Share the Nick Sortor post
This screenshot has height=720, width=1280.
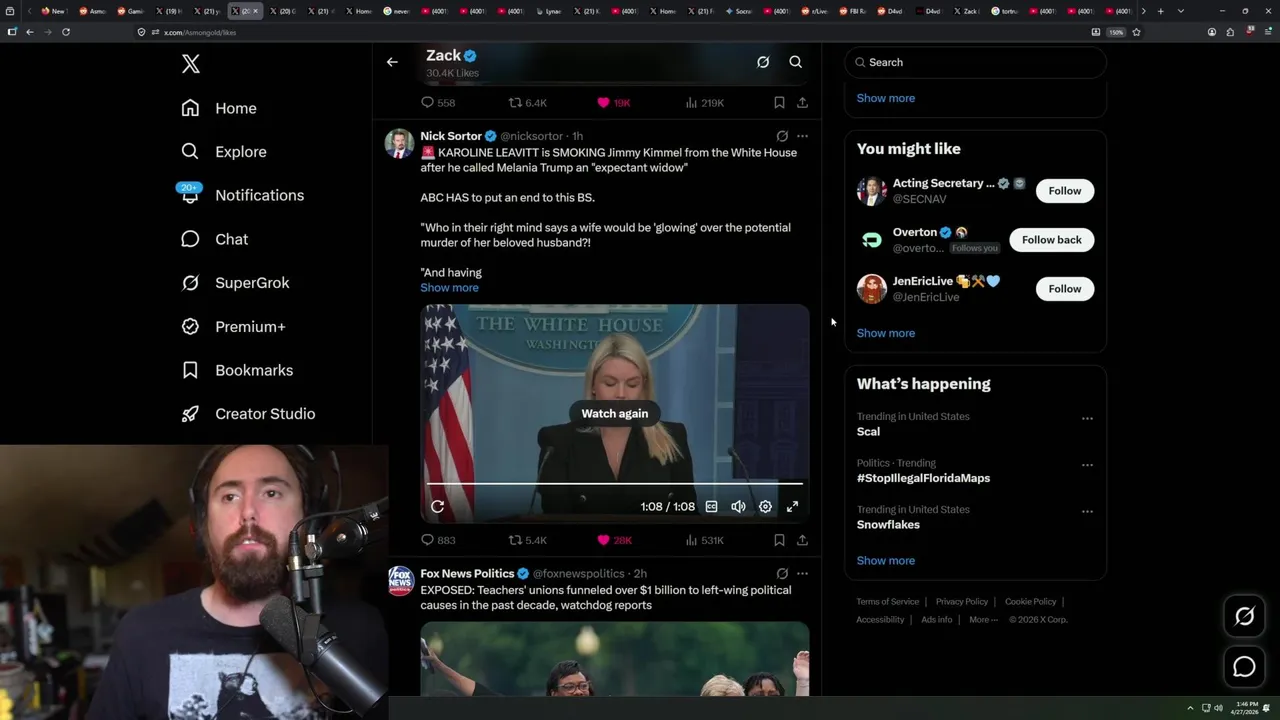pyautogui.click(x=802, y=540)
